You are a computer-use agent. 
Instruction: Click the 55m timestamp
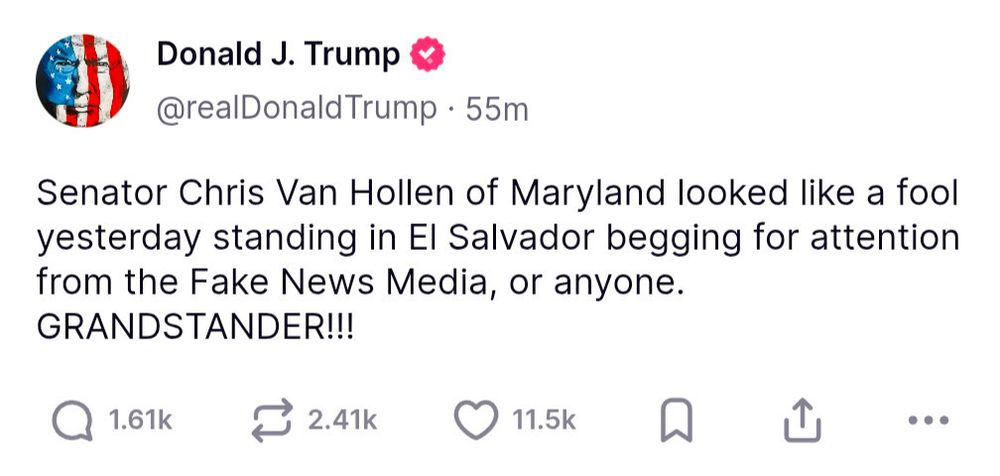(497, 110)
